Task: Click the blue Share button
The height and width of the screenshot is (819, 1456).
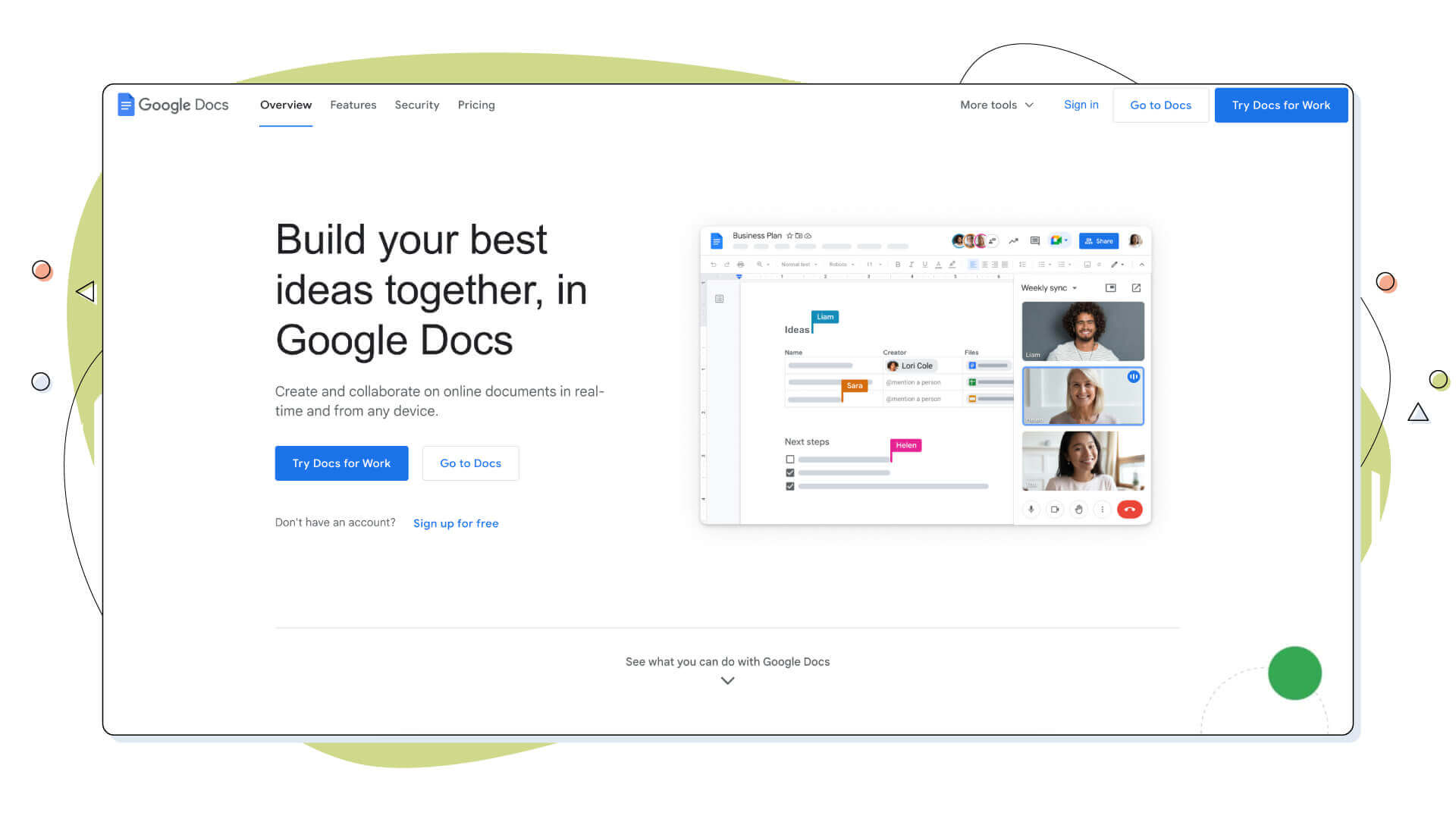Action: [1099, 240]
